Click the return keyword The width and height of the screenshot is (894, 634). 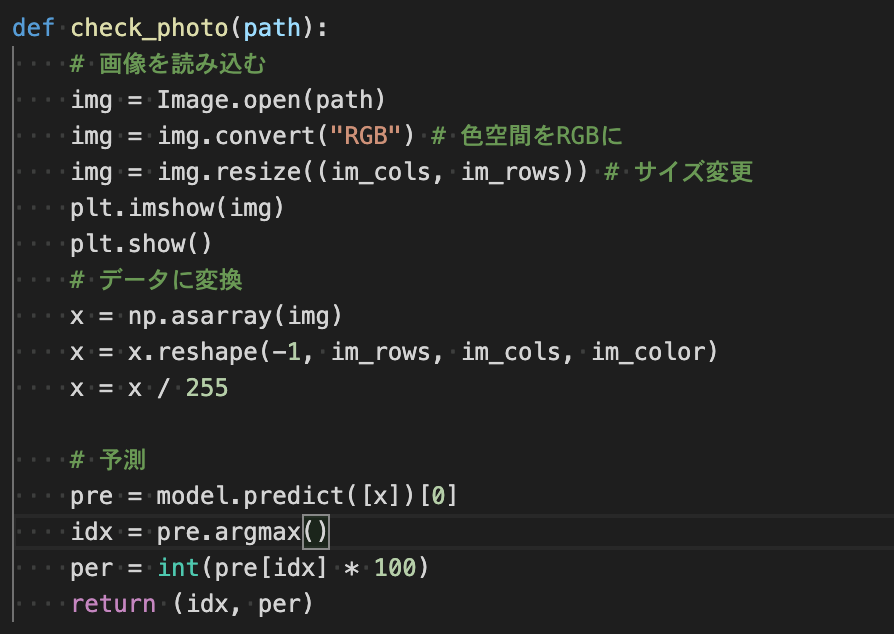(113, 603)
